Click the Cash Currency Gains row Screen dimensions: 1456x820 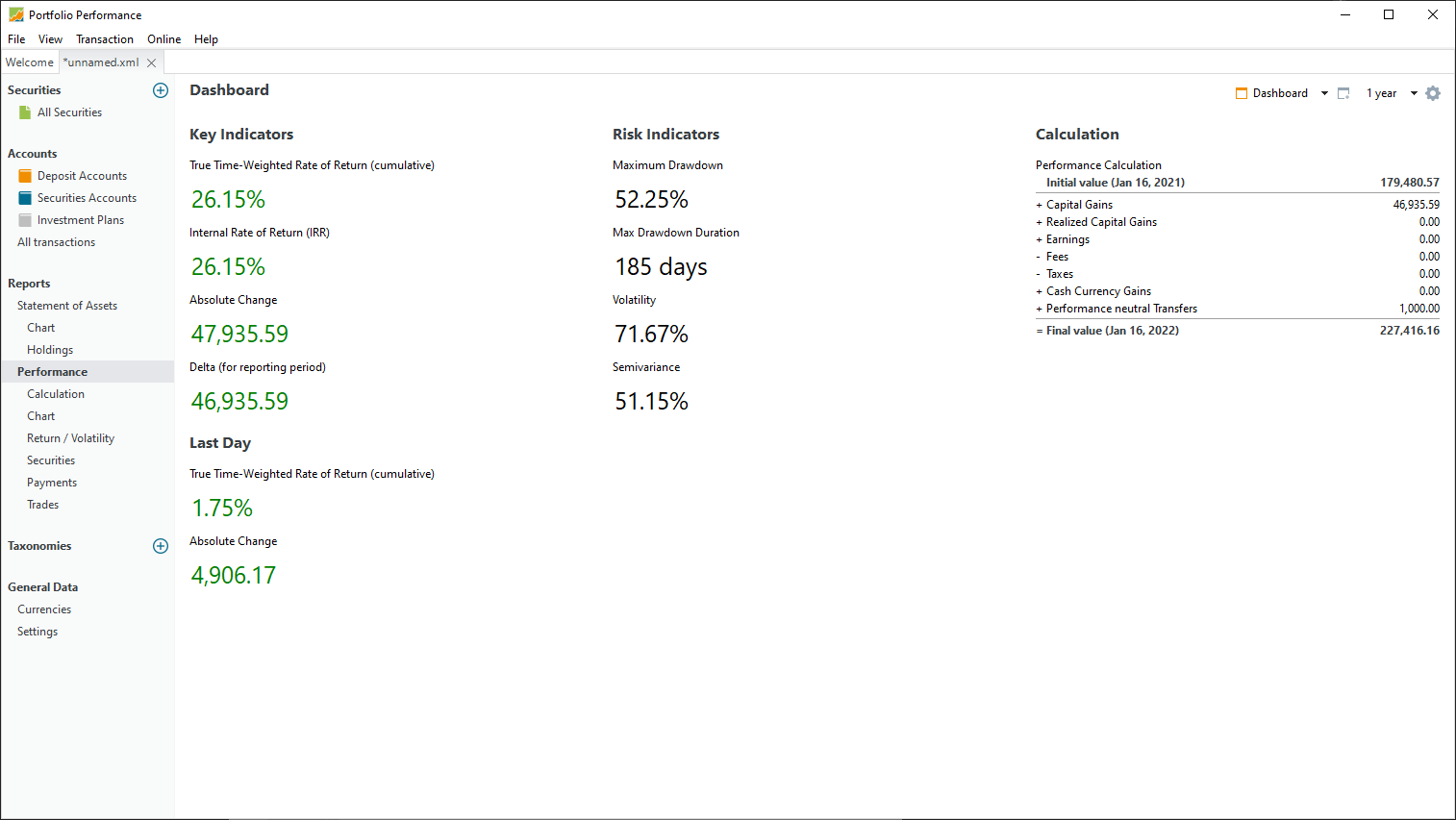[1238, 291]
